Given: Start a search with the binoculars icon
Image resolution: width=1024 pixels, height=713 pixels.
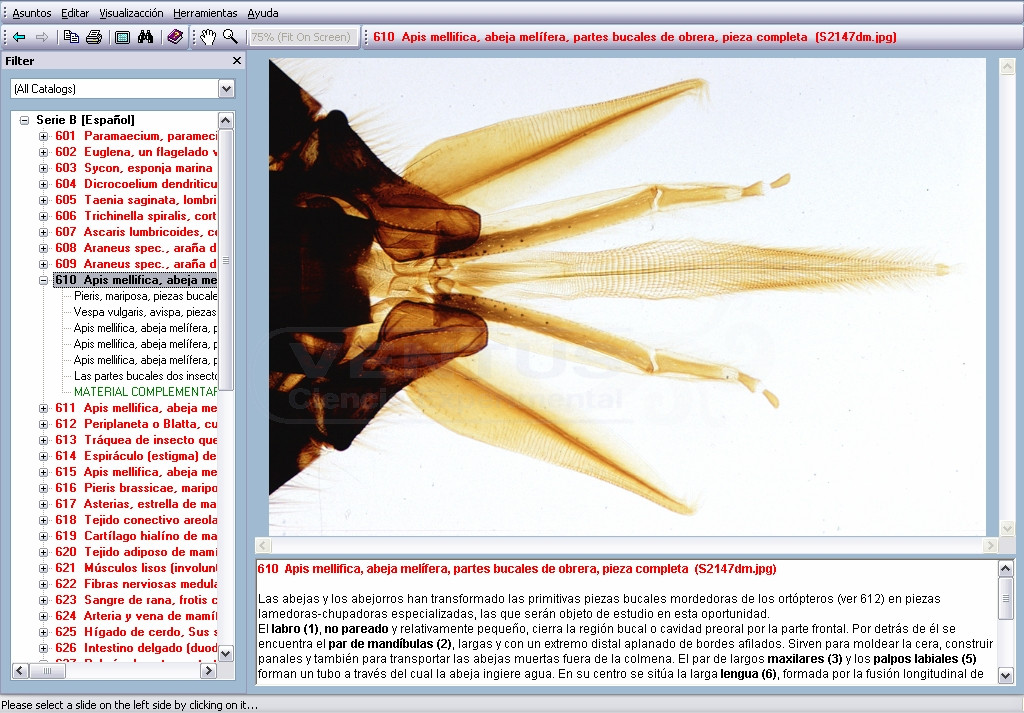Looking at the screenshot, I should [x=147, y=37].
